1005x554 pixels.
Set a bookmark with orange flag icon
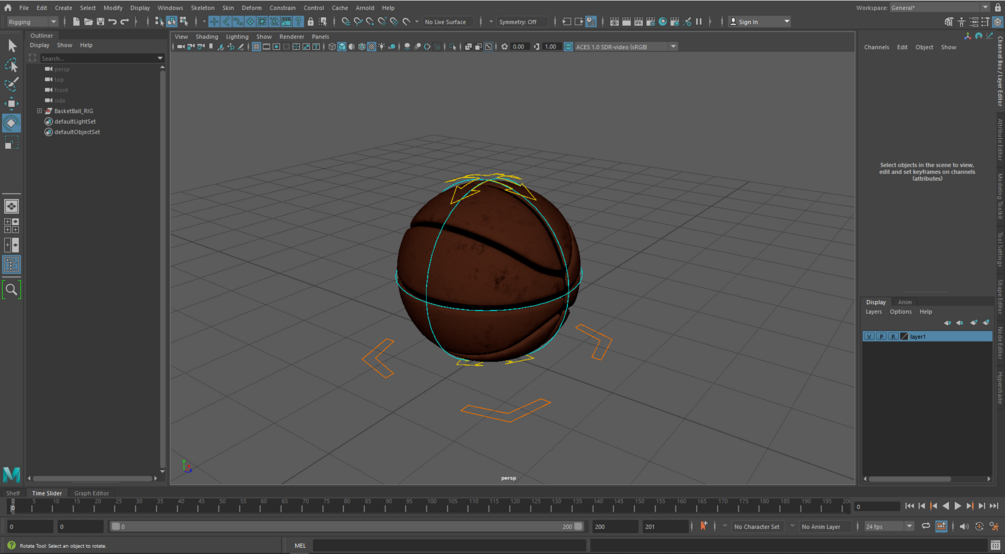pos(703,526)
